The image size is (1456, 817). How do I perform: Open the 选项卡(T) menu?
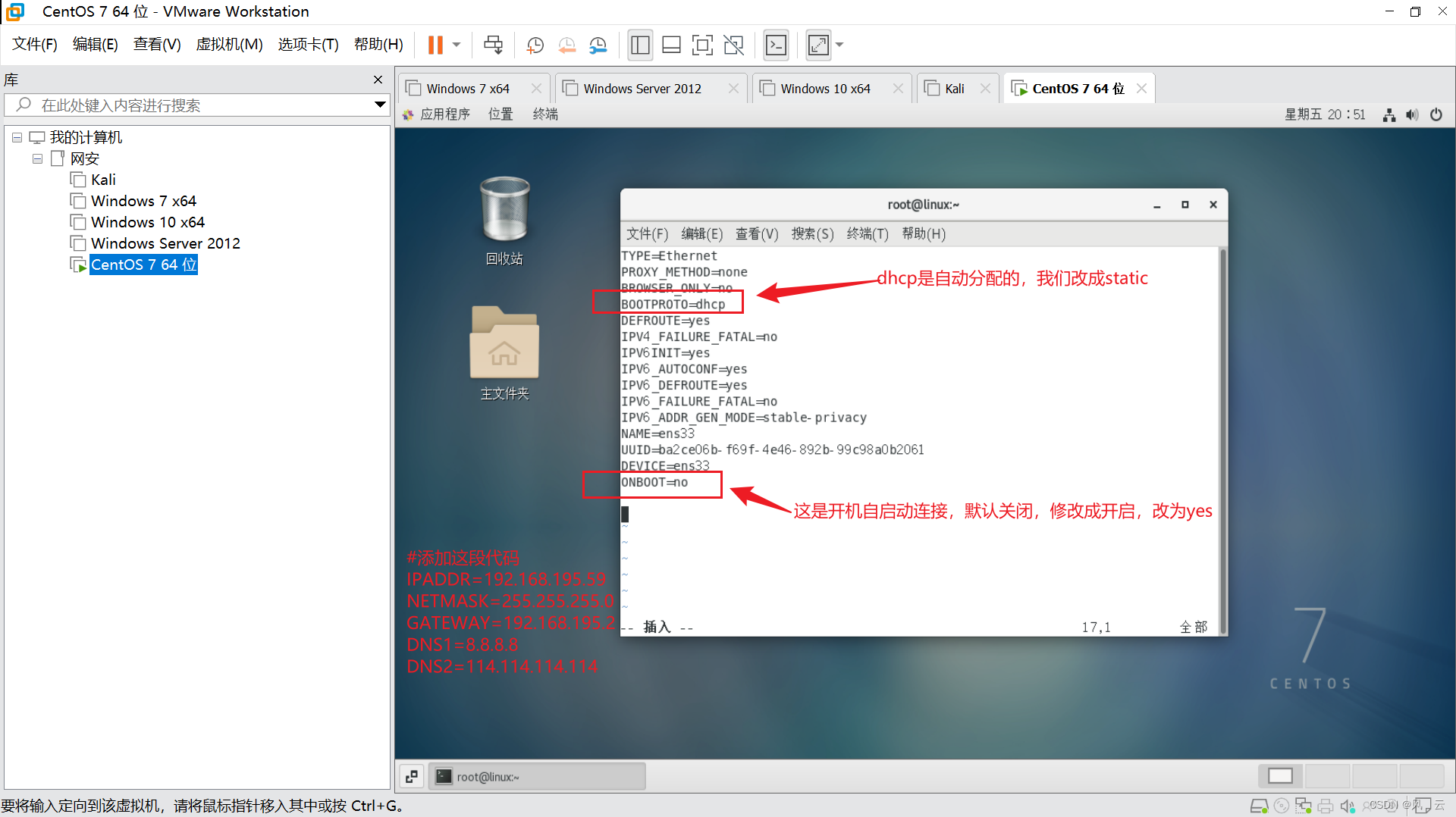click(x=308, y=44)
